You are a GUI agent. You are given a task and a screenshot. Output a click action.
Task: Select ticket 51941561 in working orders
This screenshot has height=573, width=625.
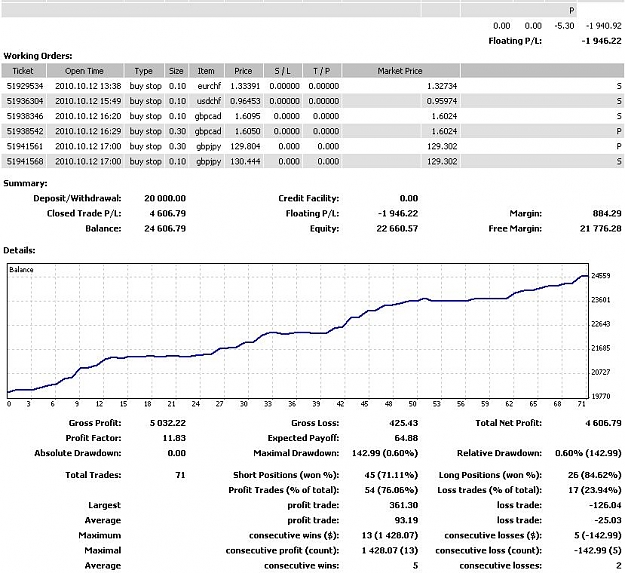pyautogui.click(x=25, y=147)
